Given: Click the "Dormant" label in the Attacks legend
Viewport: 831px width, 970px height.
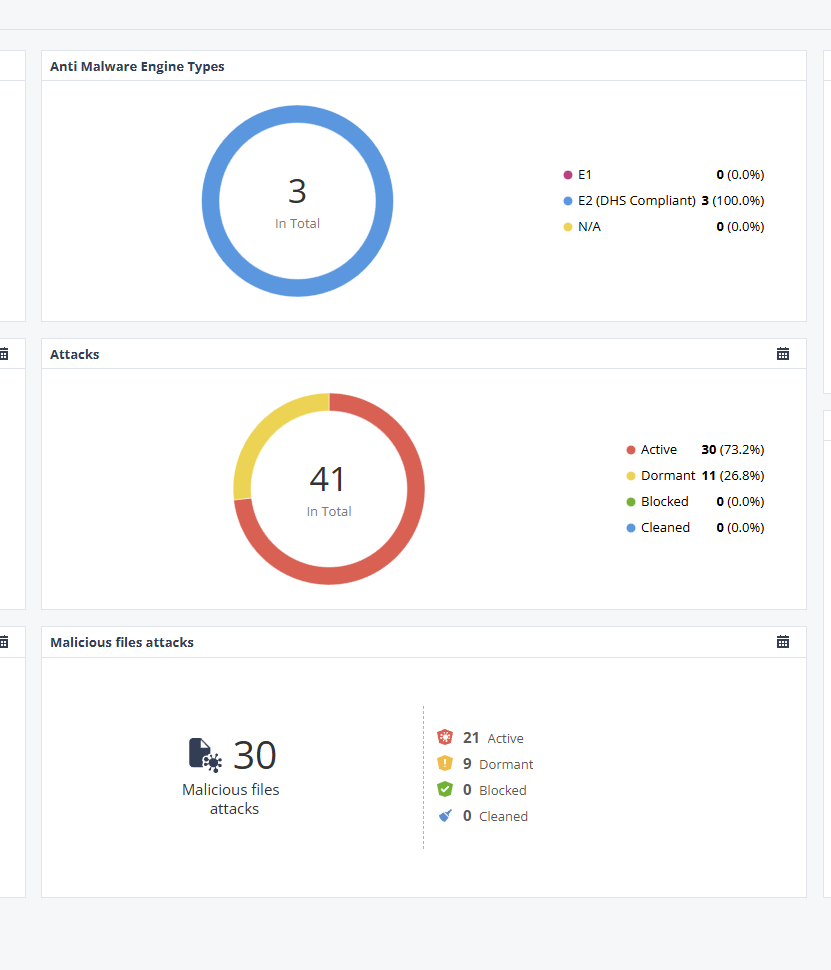Looking at the screenshot, I should click(668, 475).
